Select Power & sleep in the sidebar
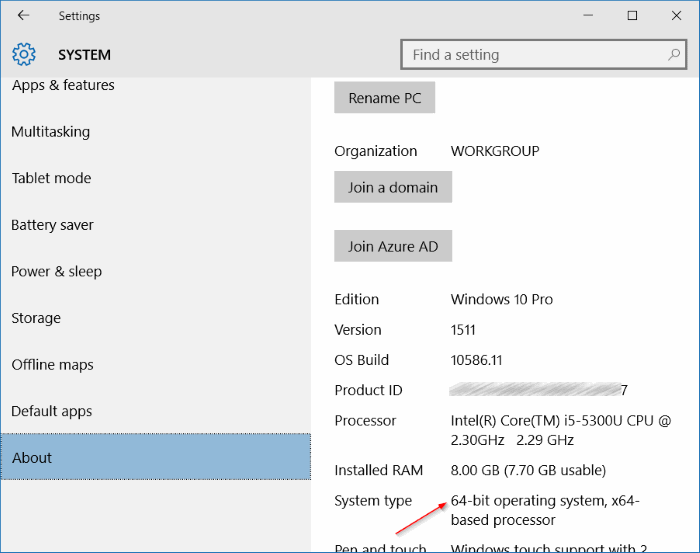The image size is (700, 553). pos(56,271)
